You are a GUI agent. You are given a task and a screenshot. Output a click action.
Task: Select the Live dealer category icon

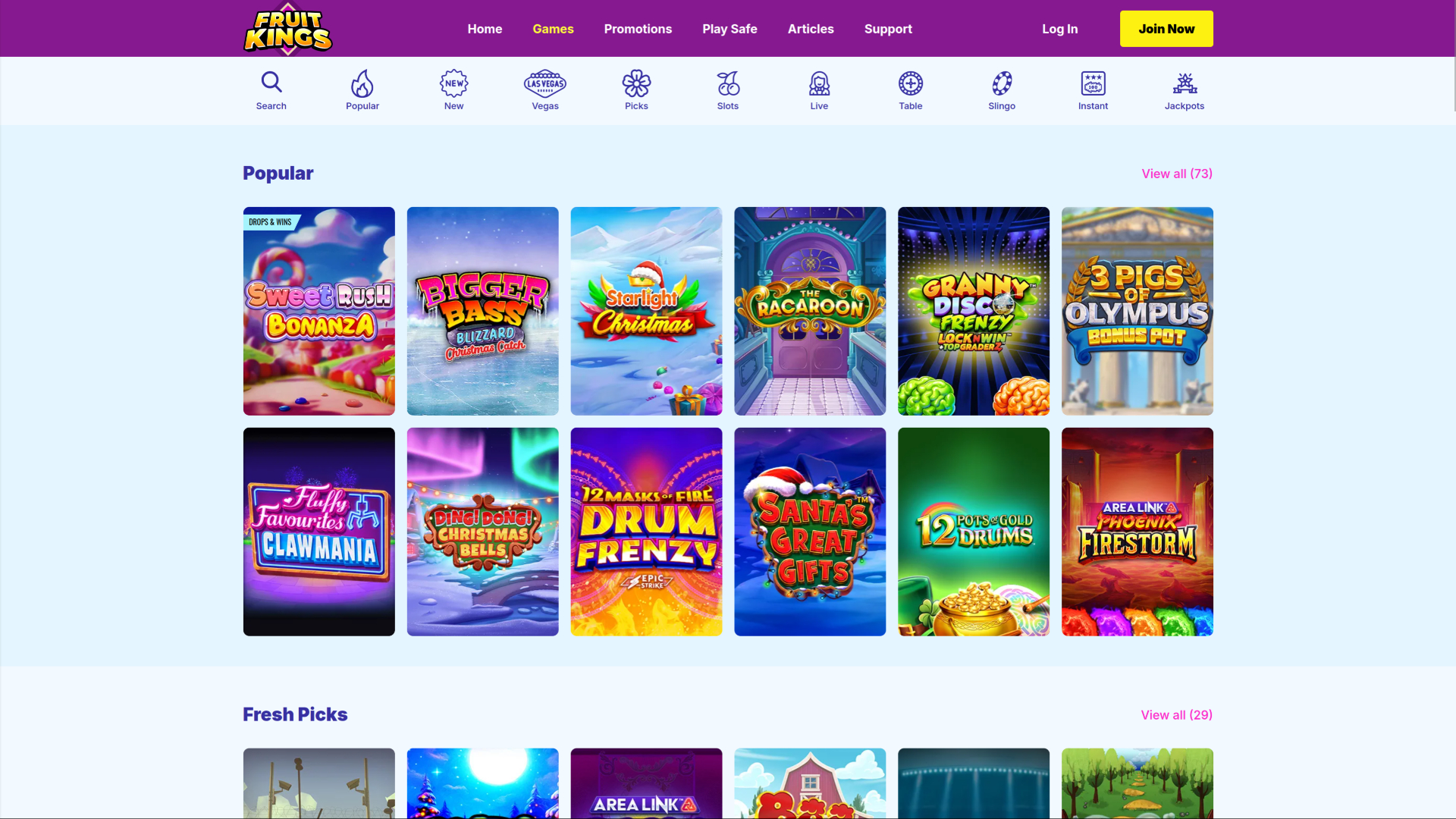pyautogui.click(x=819, y=82)
